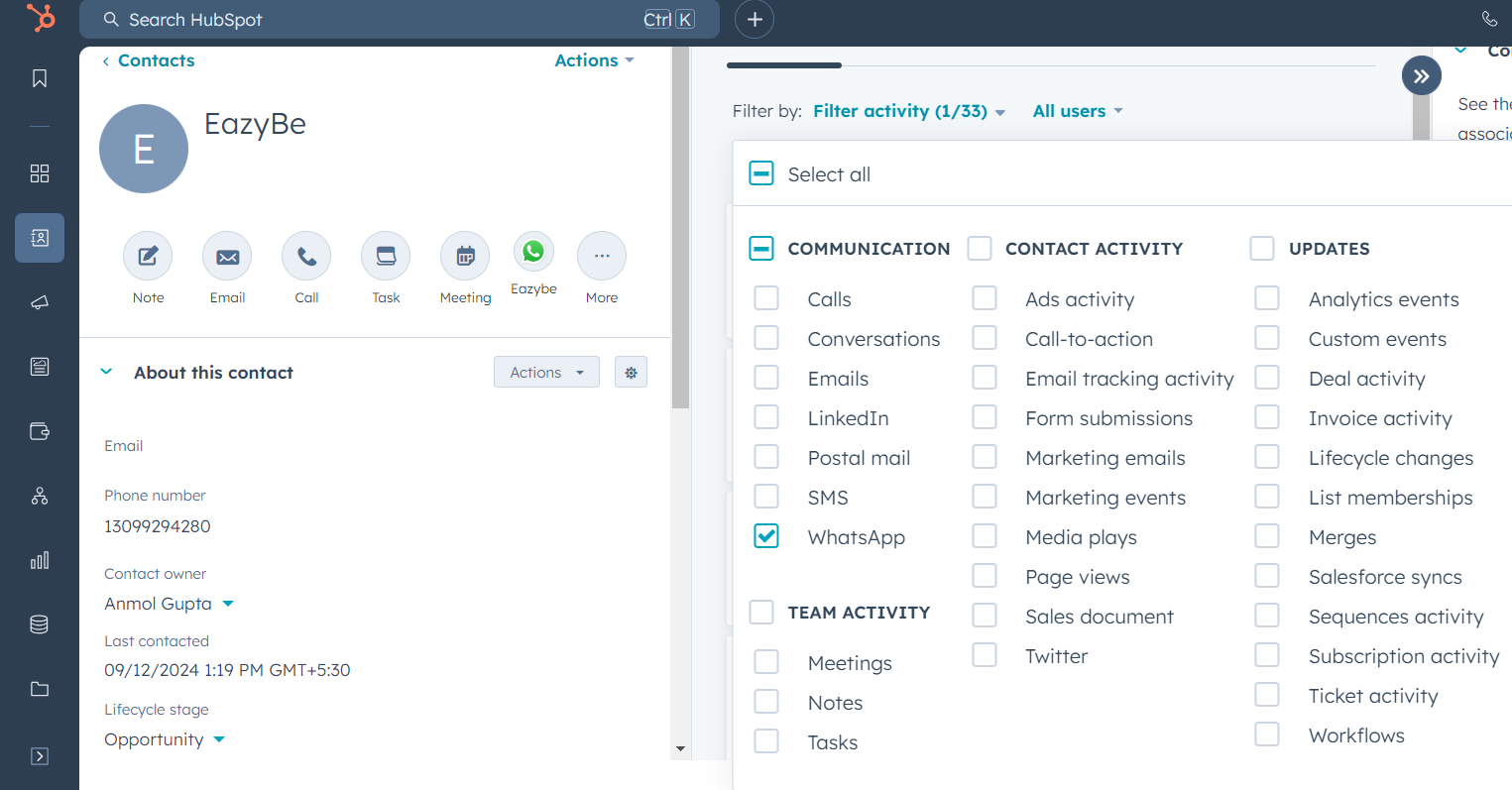Check the Notes checkbox
The width and height of the screenshot is (1512, 790).
[x=766, y=702]
